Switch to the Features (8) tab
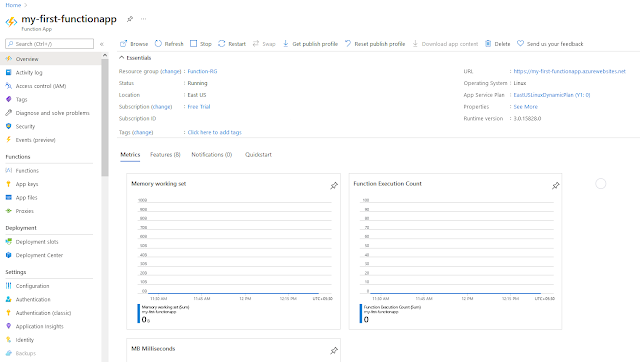Screen dimensions: 640x362 [x=165, y=155]
